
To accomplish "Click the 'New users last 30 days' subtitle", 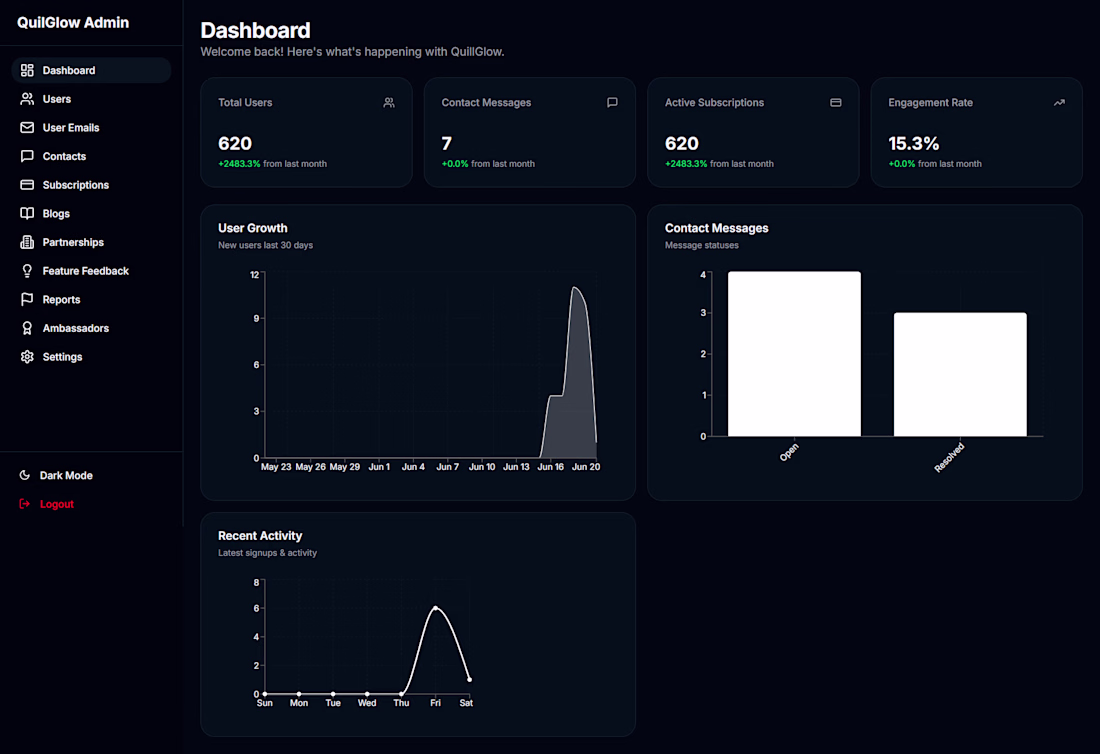I will [x=265, y=245].
